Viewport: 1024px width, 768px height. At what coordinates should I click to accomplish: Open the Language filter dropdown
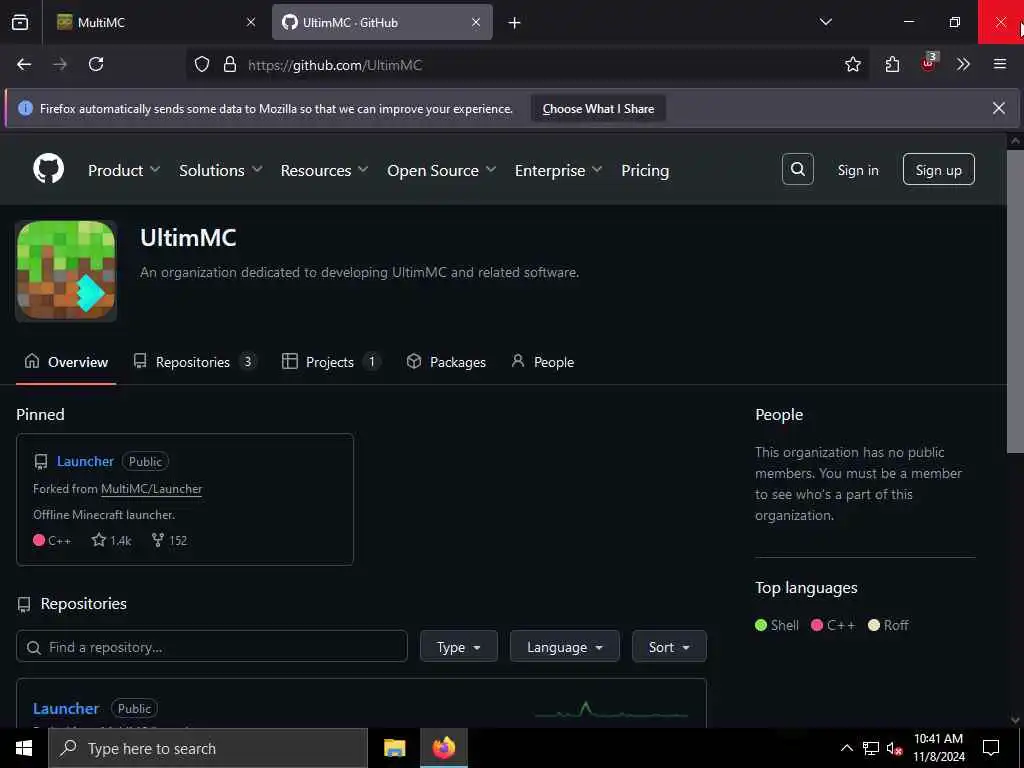564,647
